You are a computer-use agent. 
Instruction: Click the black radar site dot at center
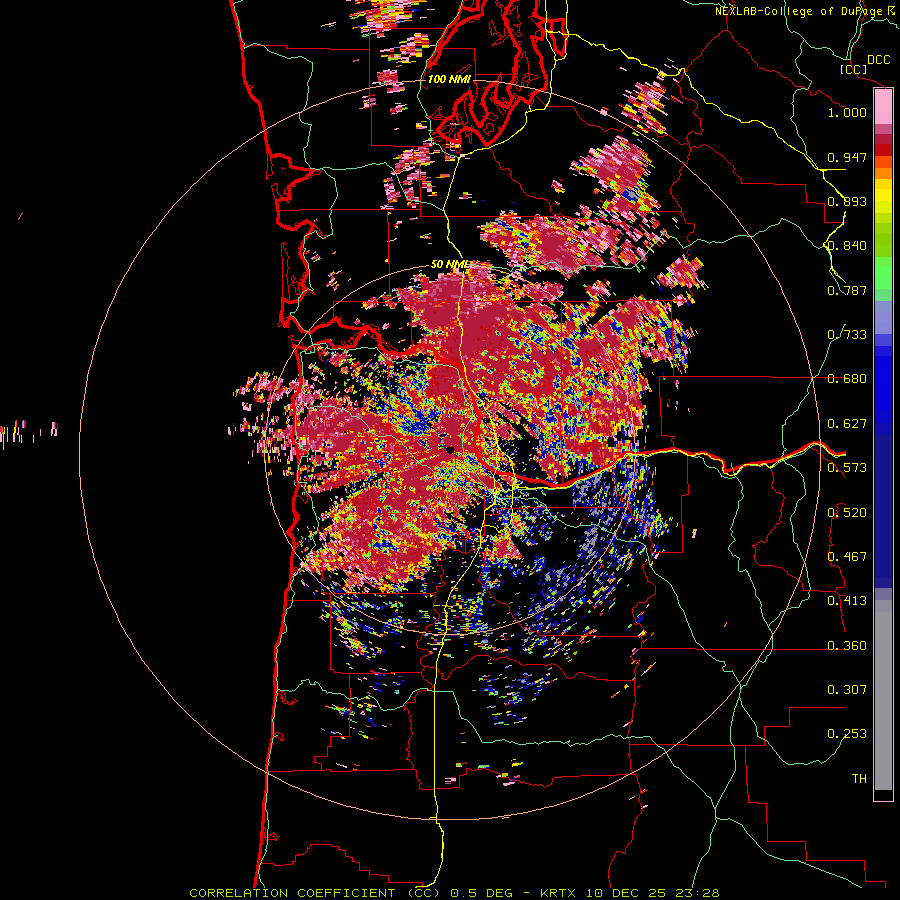point(450,449)
